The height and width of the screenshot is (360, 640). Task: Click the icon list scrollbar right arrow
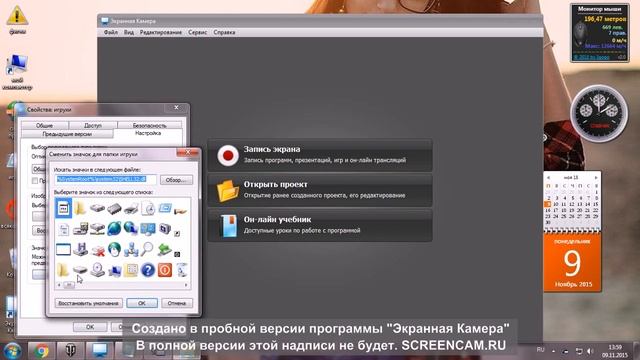pos(187,285)
